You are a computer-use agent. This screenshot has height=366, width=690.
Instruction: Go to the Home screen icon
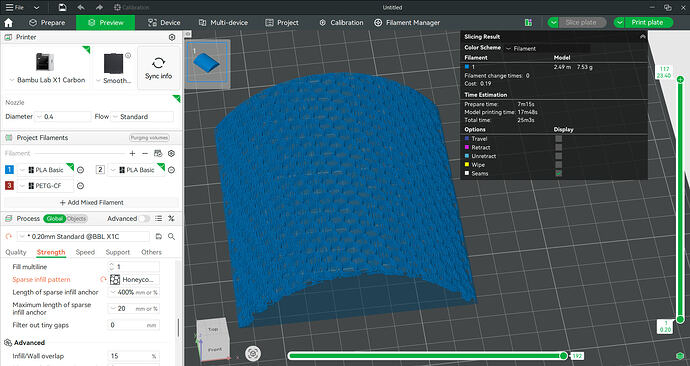(x=8, y=22)
